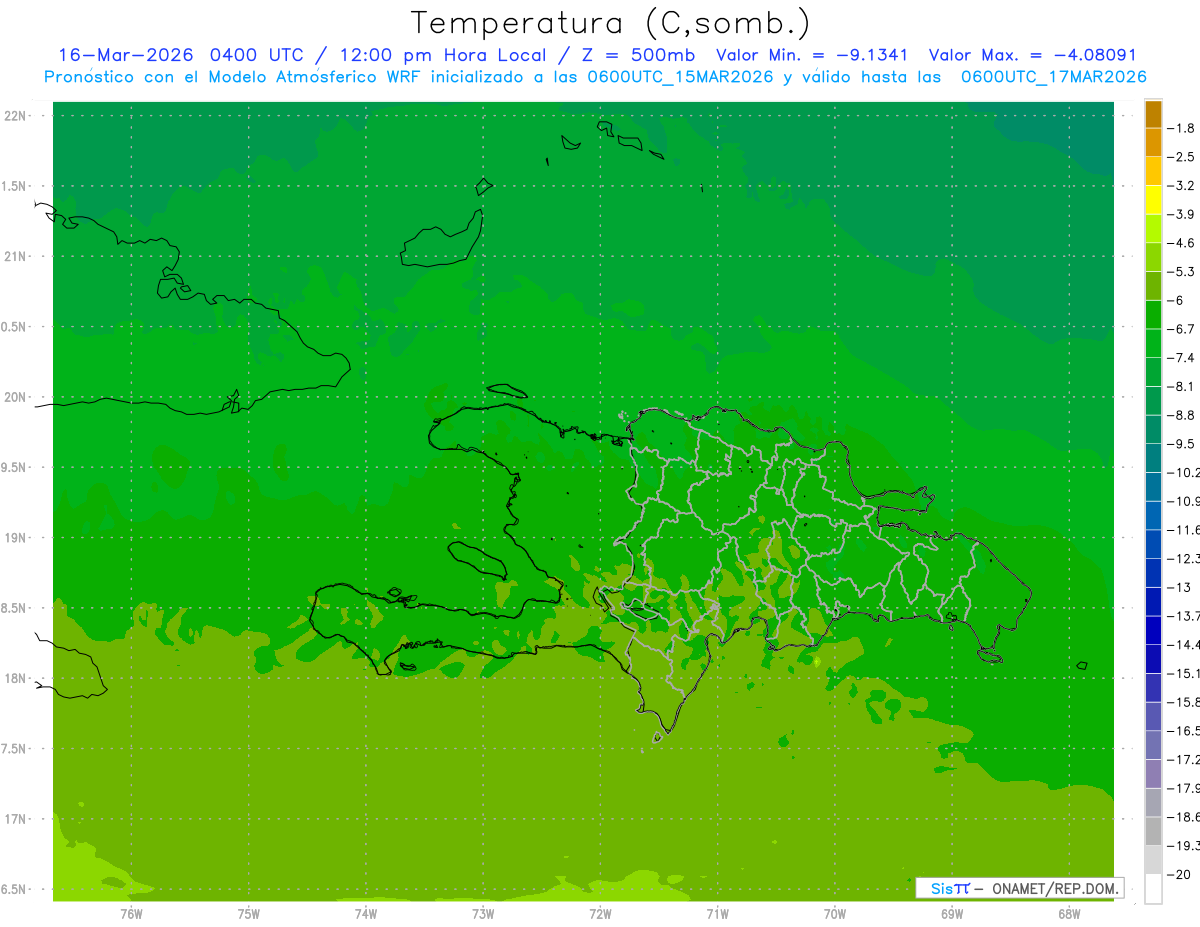
Task: Pick the teal swatch between -9.5 and -10.2
Action: pyautogui.click(x=1153, y=458)
